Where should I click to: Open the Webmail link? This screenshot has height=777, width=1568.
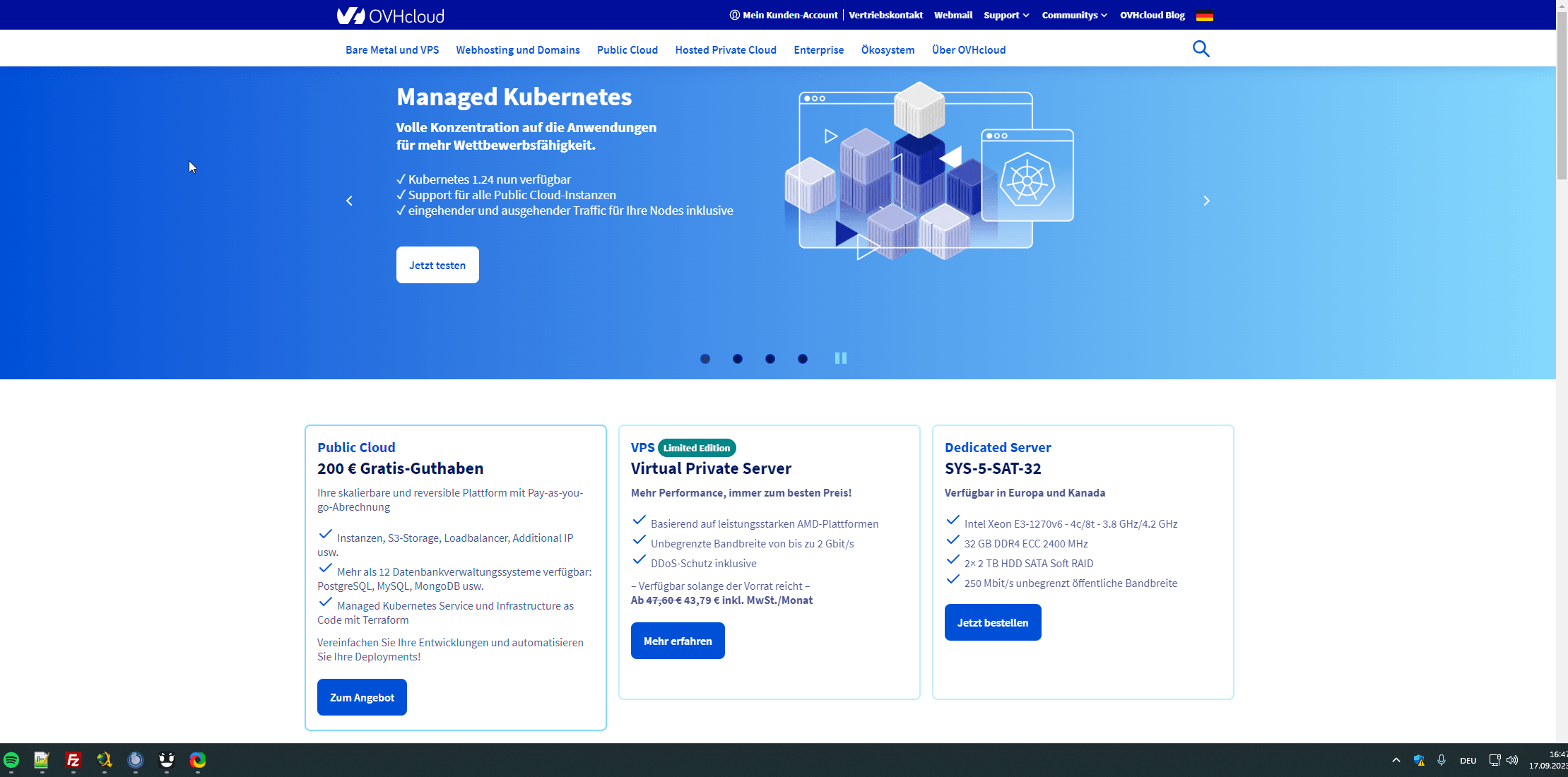pos(953,15)
